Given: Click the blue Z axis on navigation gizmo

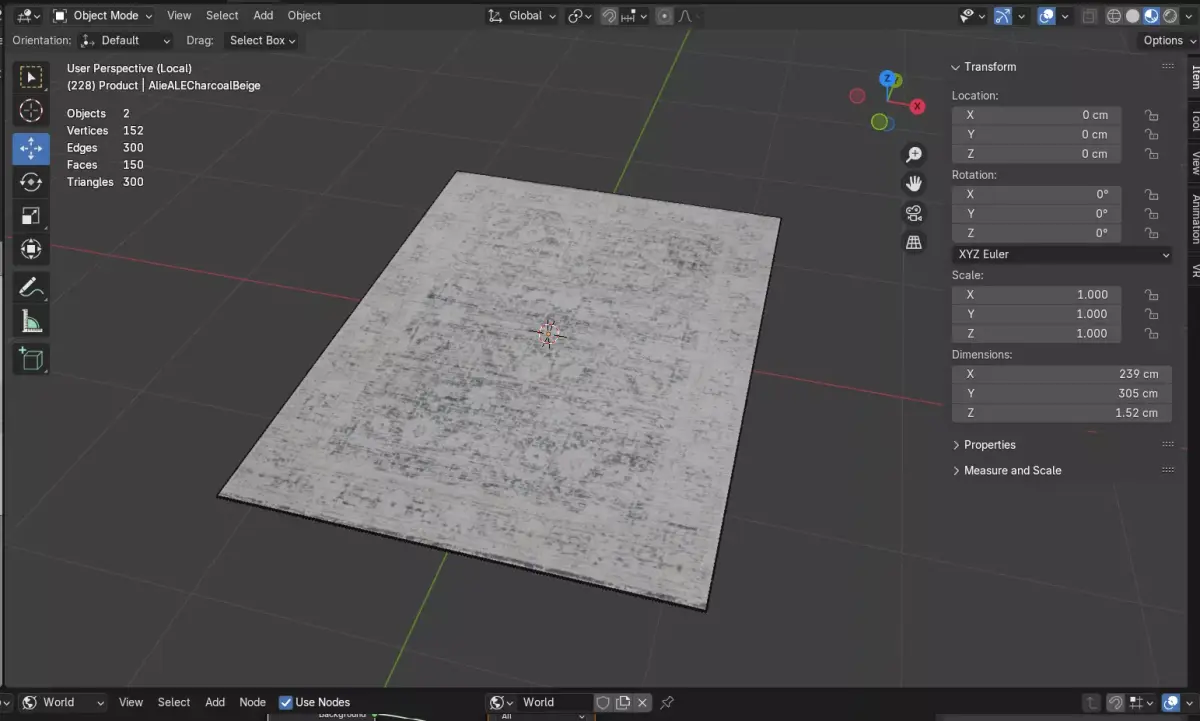Looking at the screenshot, I should click(886, 78).
